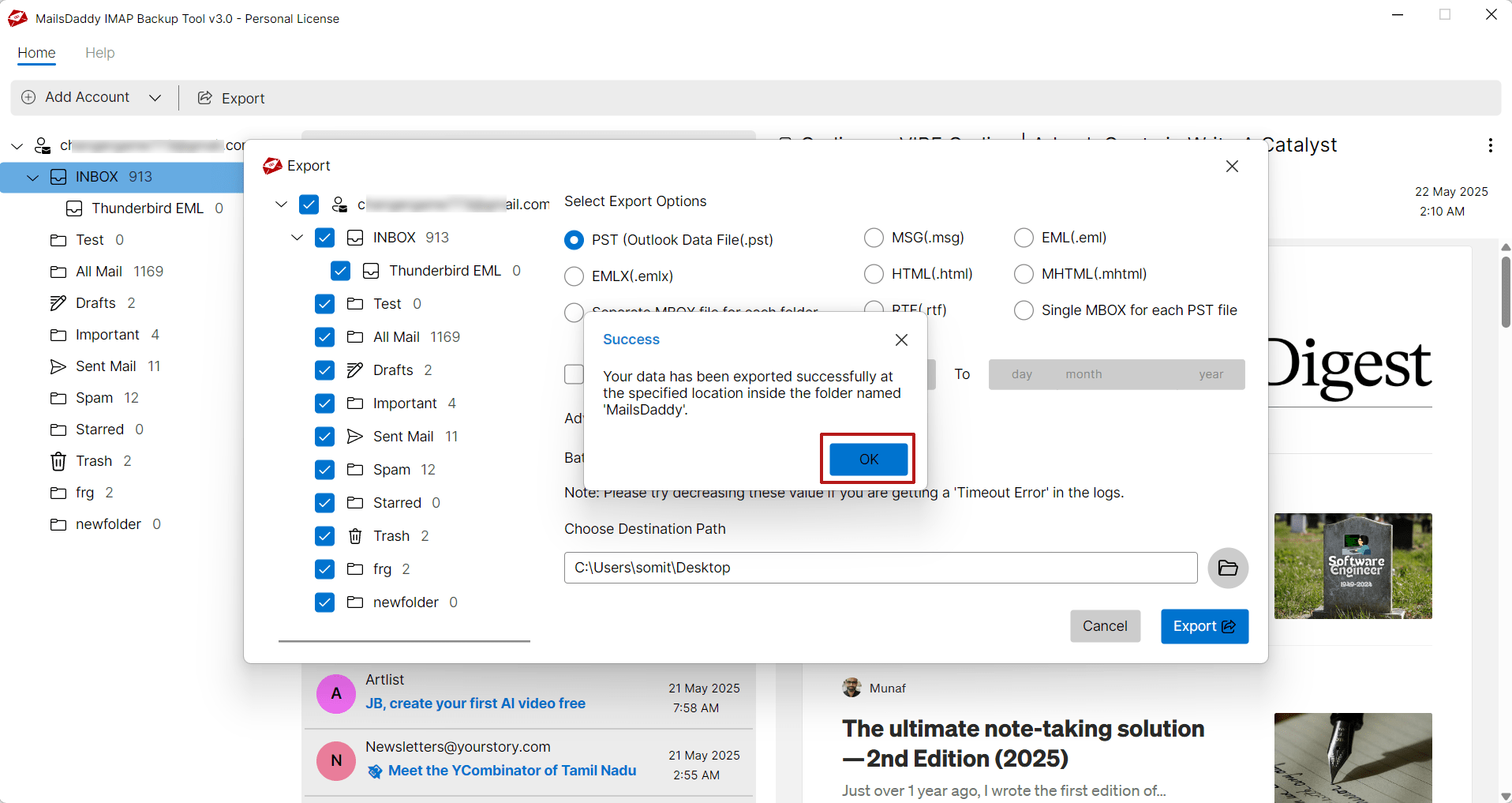Click Trash bin icon in Export tree
This screenshot has width=1512, height=803.
(x=355, y=536)
